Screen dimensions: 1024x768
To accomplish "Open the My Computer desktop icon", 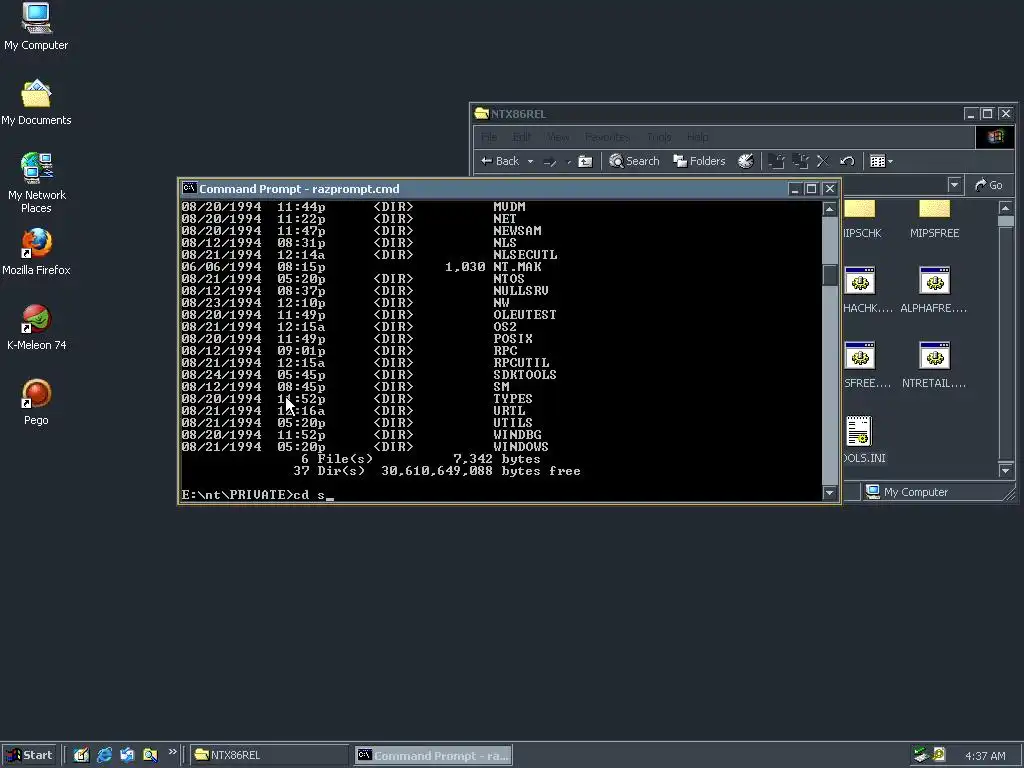I will 36,26.
